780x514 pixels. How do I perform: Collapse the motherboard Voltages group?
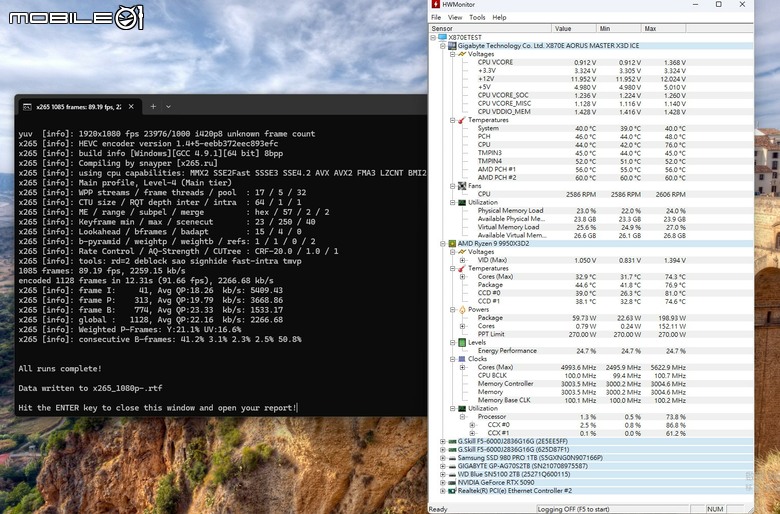tap(453, 54)
